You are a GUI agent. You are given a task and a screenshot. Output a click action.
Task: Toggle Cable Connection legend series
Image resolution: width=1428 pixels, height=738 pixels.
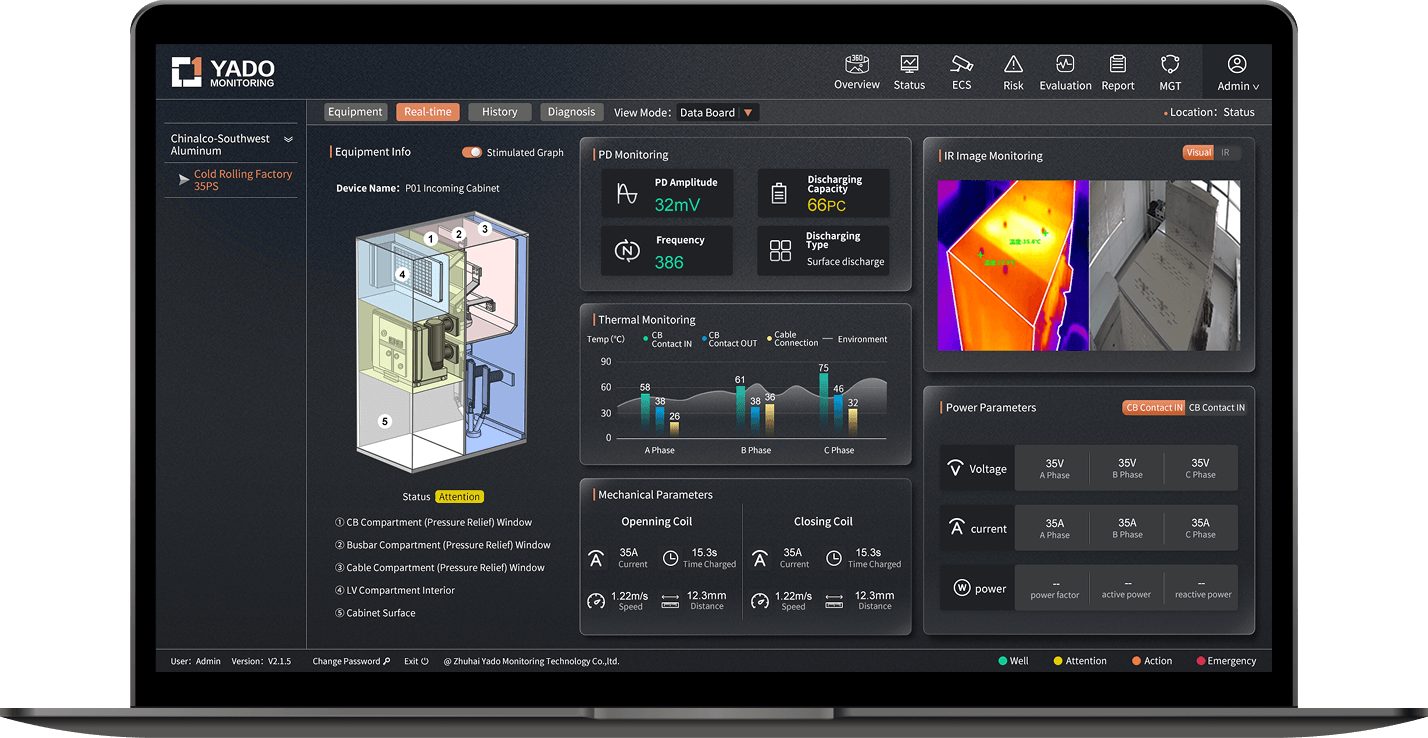[x=792, y=340]
